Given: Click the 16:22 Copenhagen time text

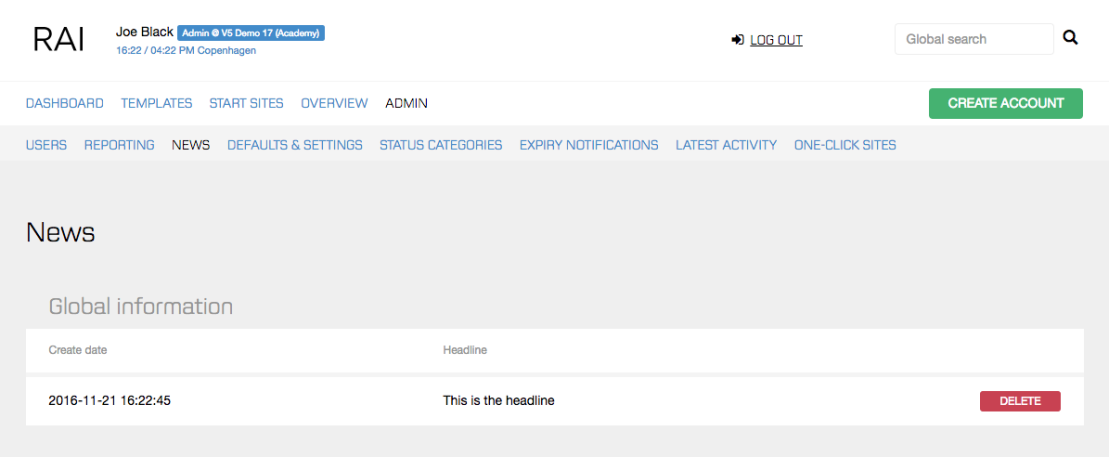Looking at the screenshot, I should coord(186,51).
